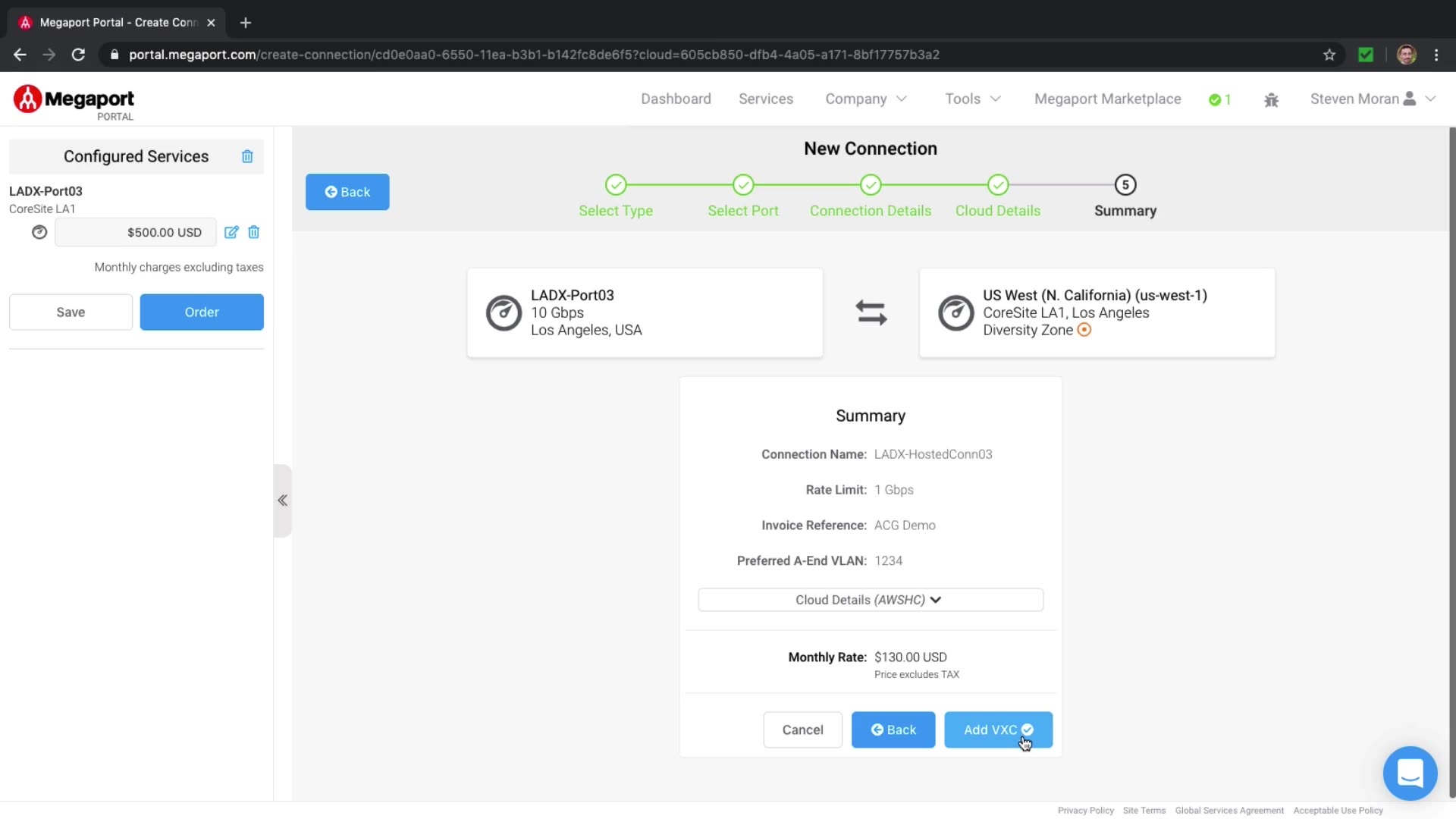Open the chat support bubble

tap(1410, 773)
